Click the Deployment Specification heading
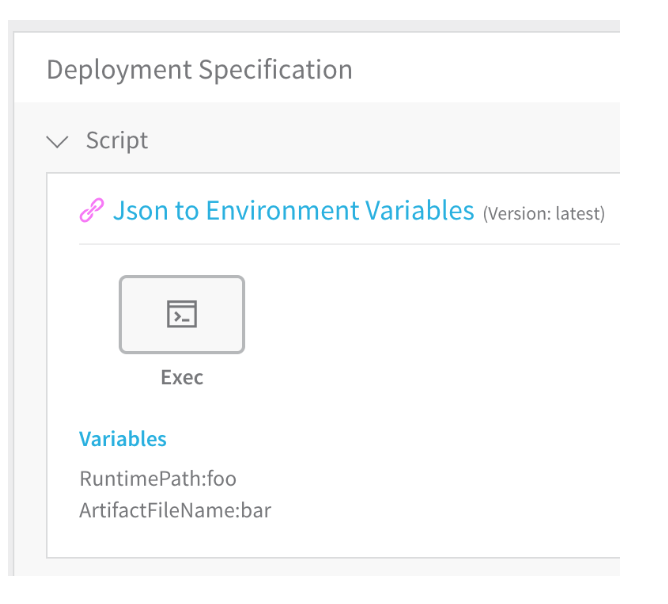 click(x=199, y=69)
